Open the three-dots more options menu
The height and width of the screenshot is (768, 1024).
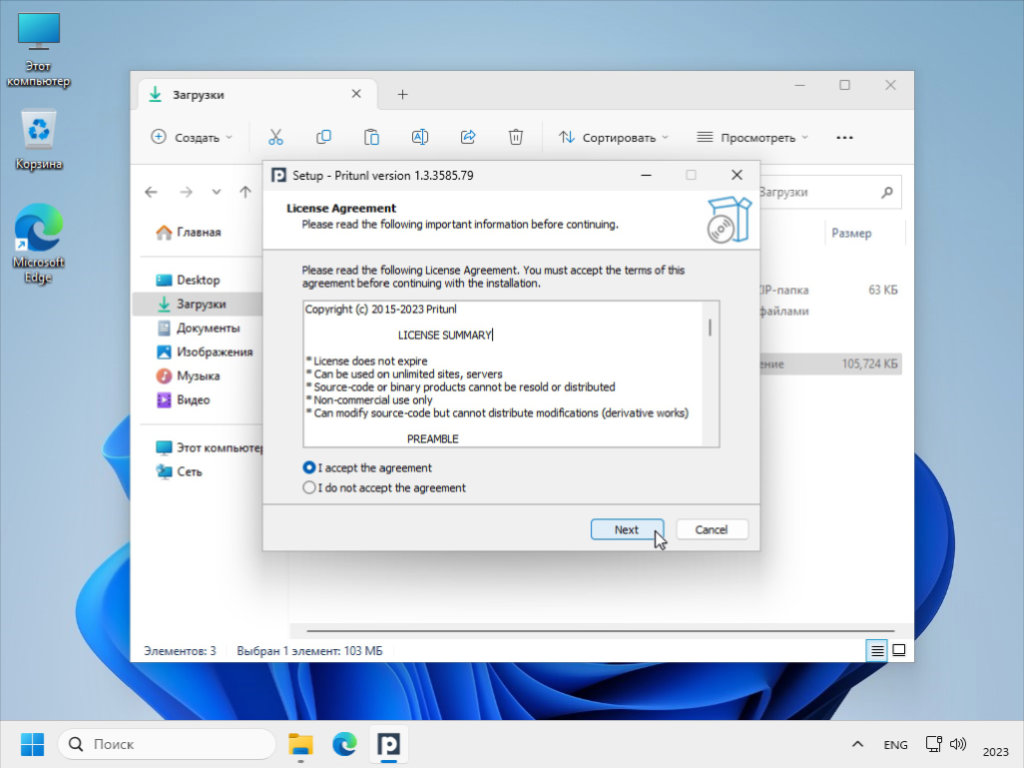coord(844,137)
